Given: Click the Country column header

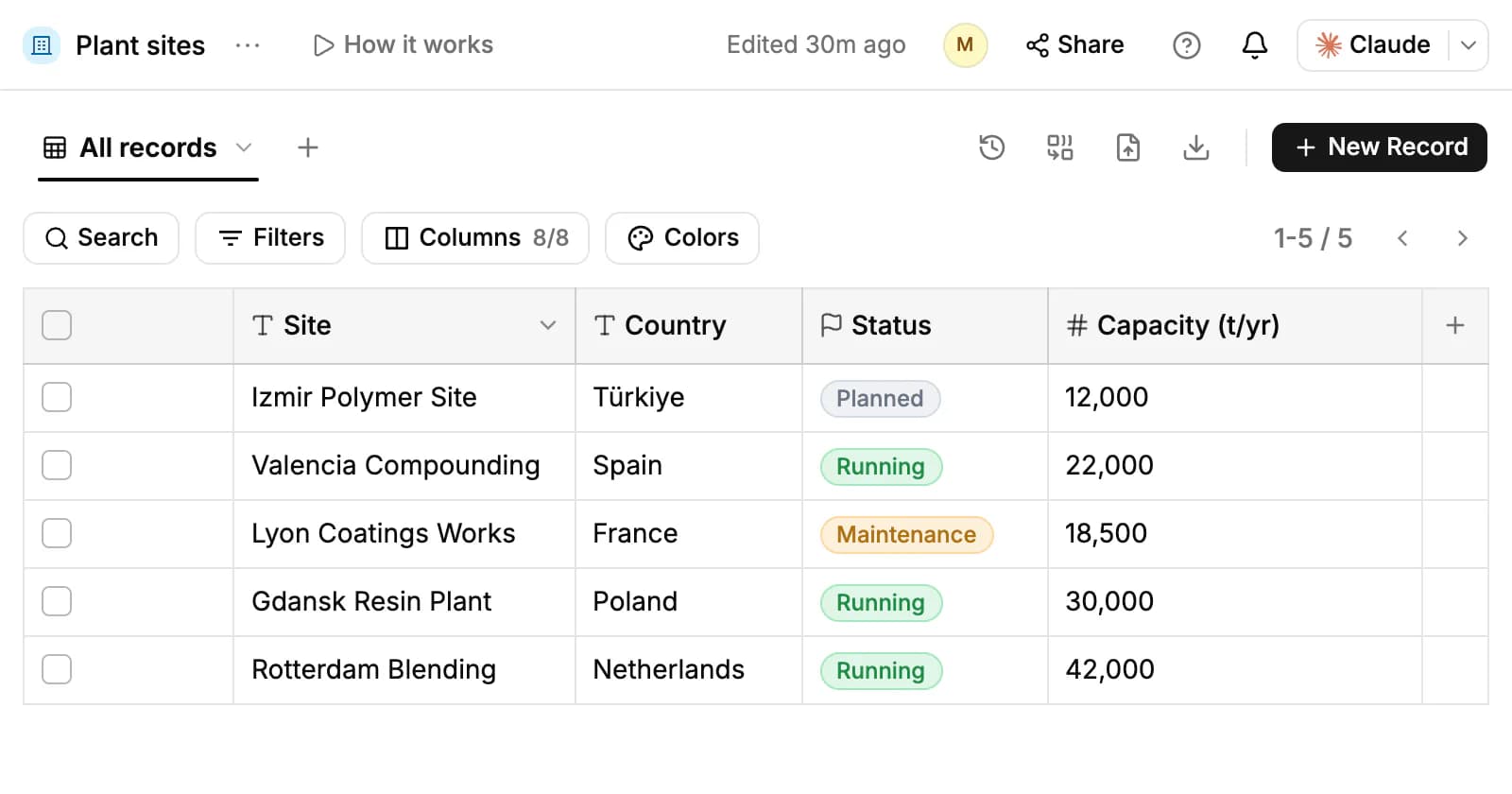Looking at the screenshot, I should point(689,325).
